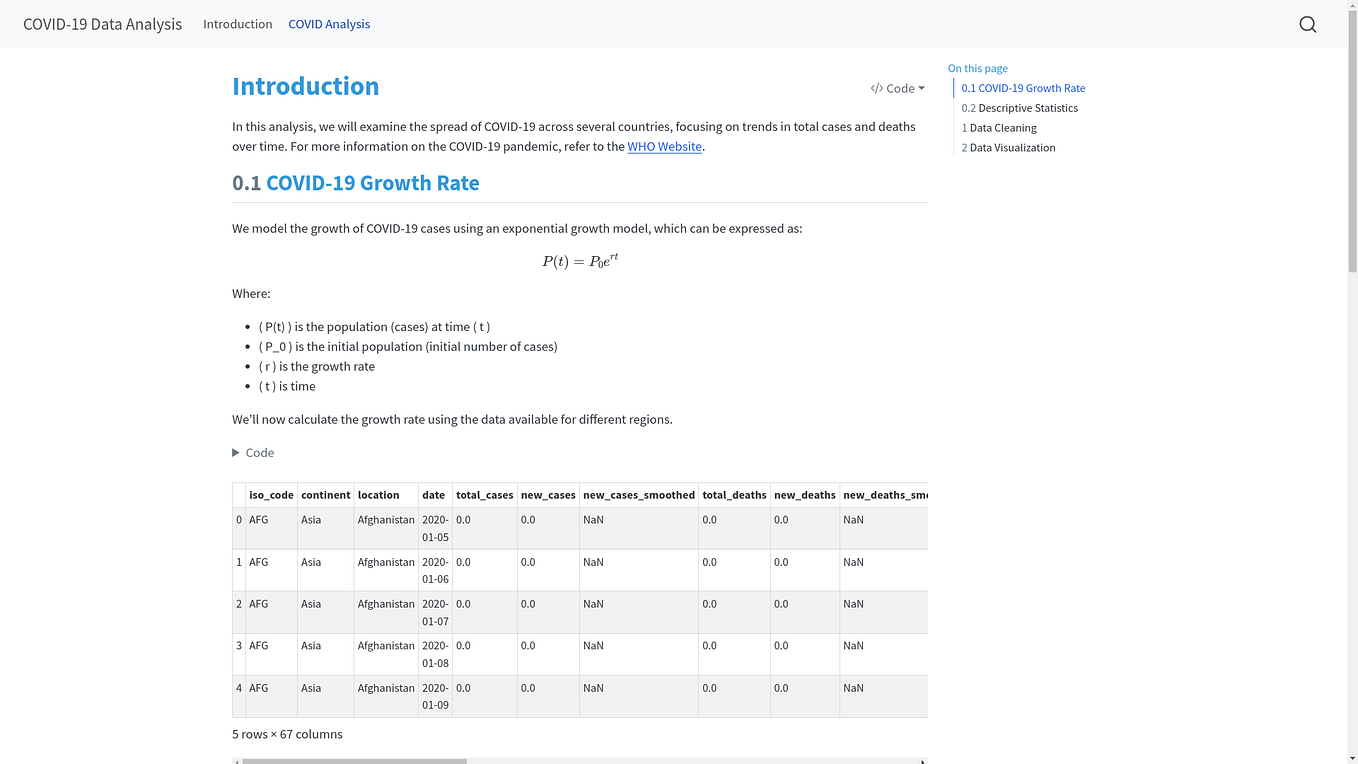Open the search magnifier in the navbar

[x=1307, y=23]
